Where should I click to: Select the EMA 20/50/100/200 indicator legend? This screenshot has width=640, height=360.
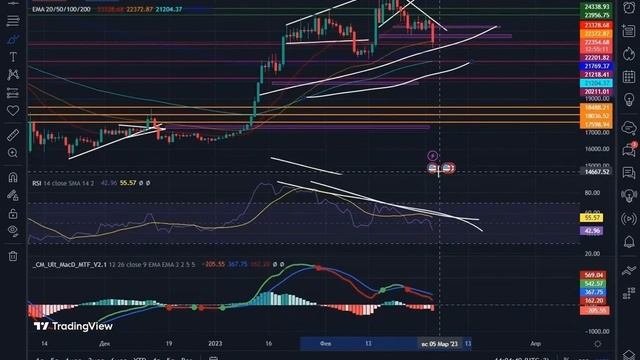(x=62, y=9)
